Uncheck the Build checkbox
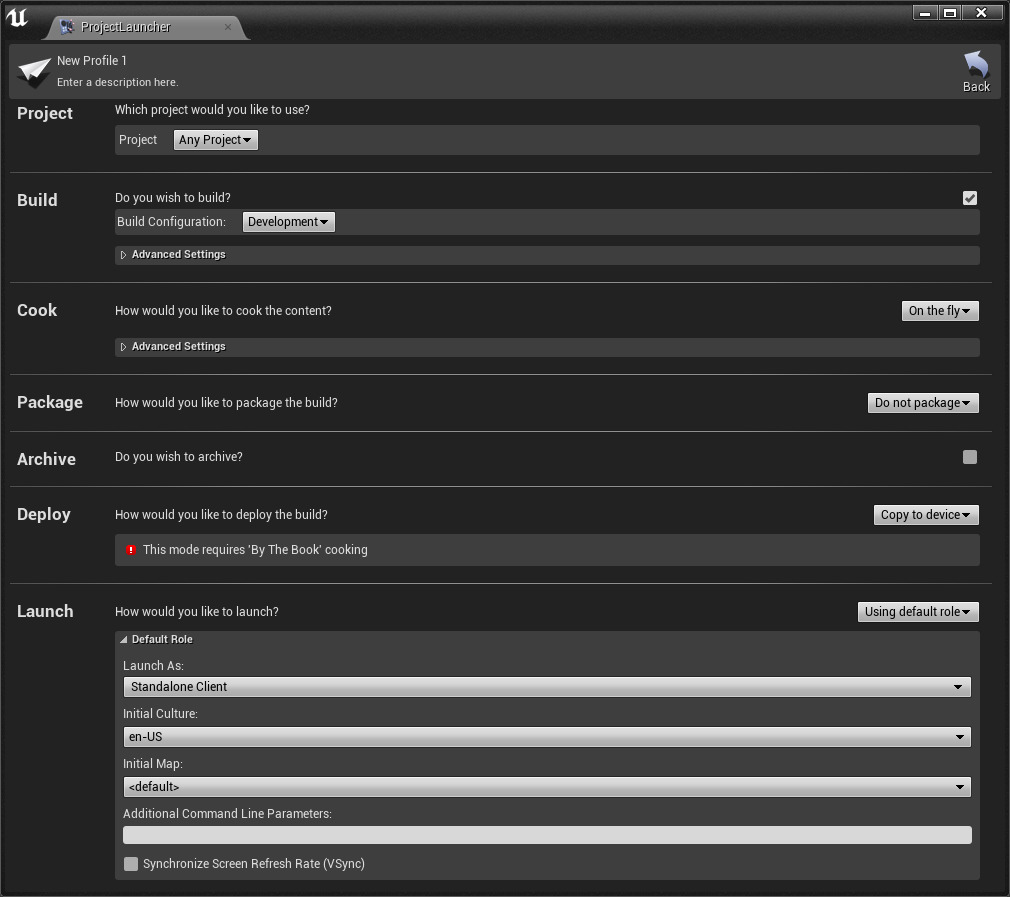Viewport: 1010px width, 897px height. pyautogui.click(x=969, y=198)
